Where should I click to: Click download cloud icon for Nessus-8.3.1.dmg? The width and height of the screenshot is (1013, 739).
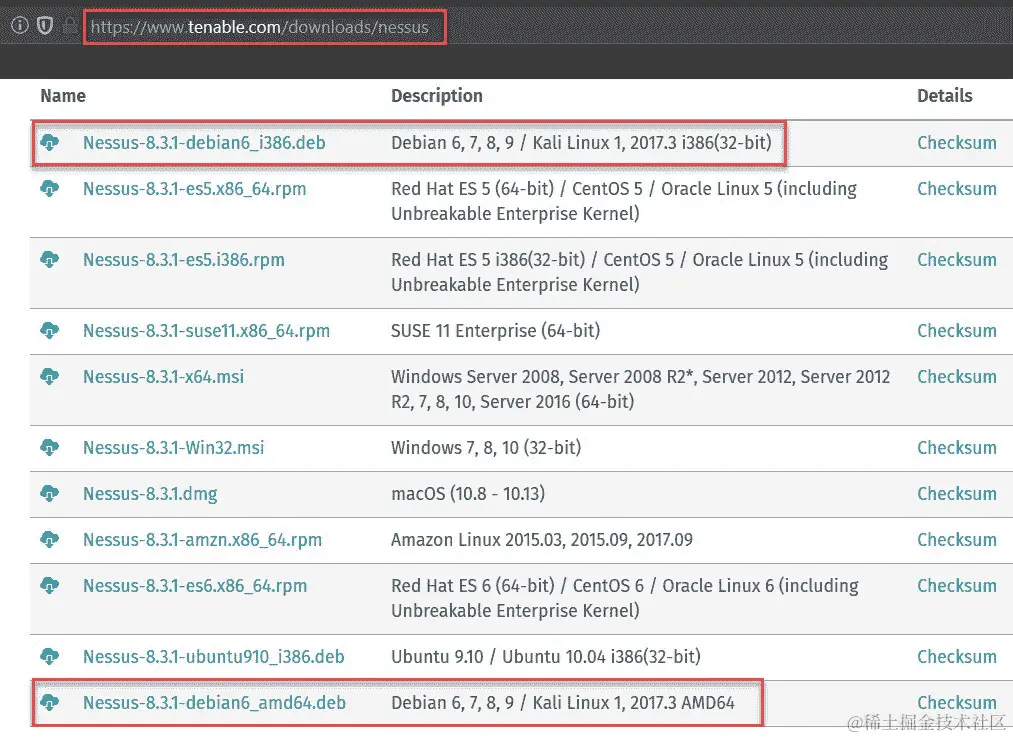click(x=50, y=494)
